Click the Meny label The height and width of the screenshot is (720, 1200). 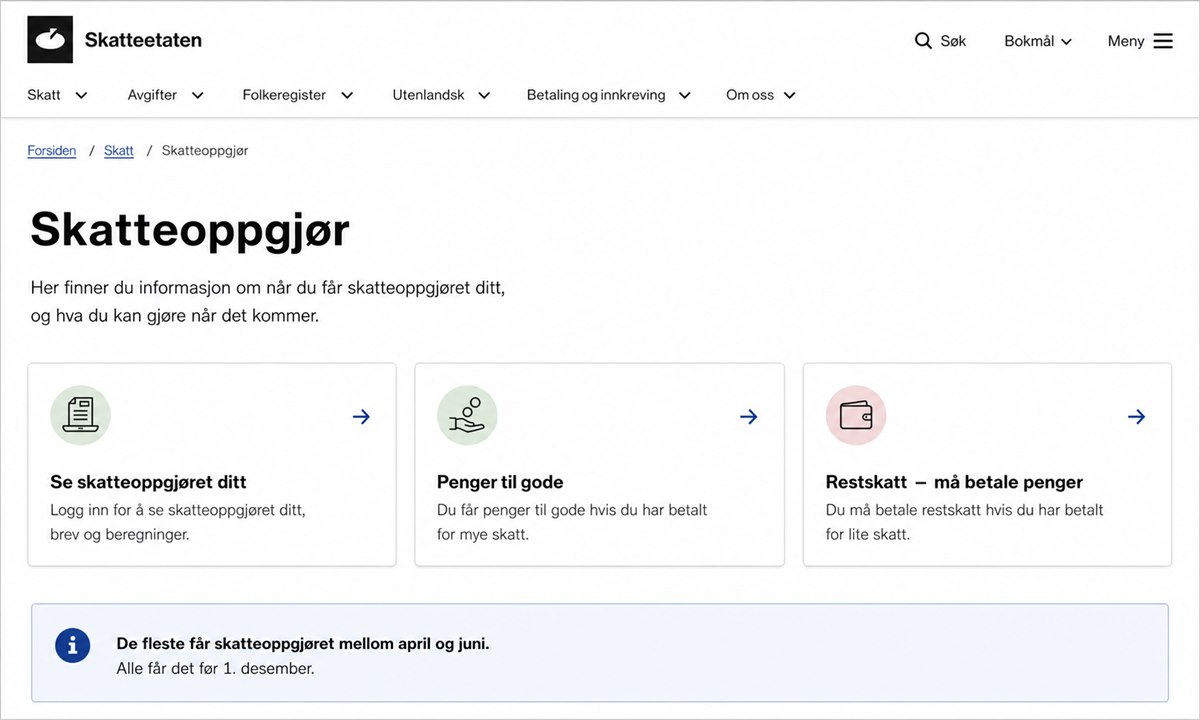[1126, 41]
